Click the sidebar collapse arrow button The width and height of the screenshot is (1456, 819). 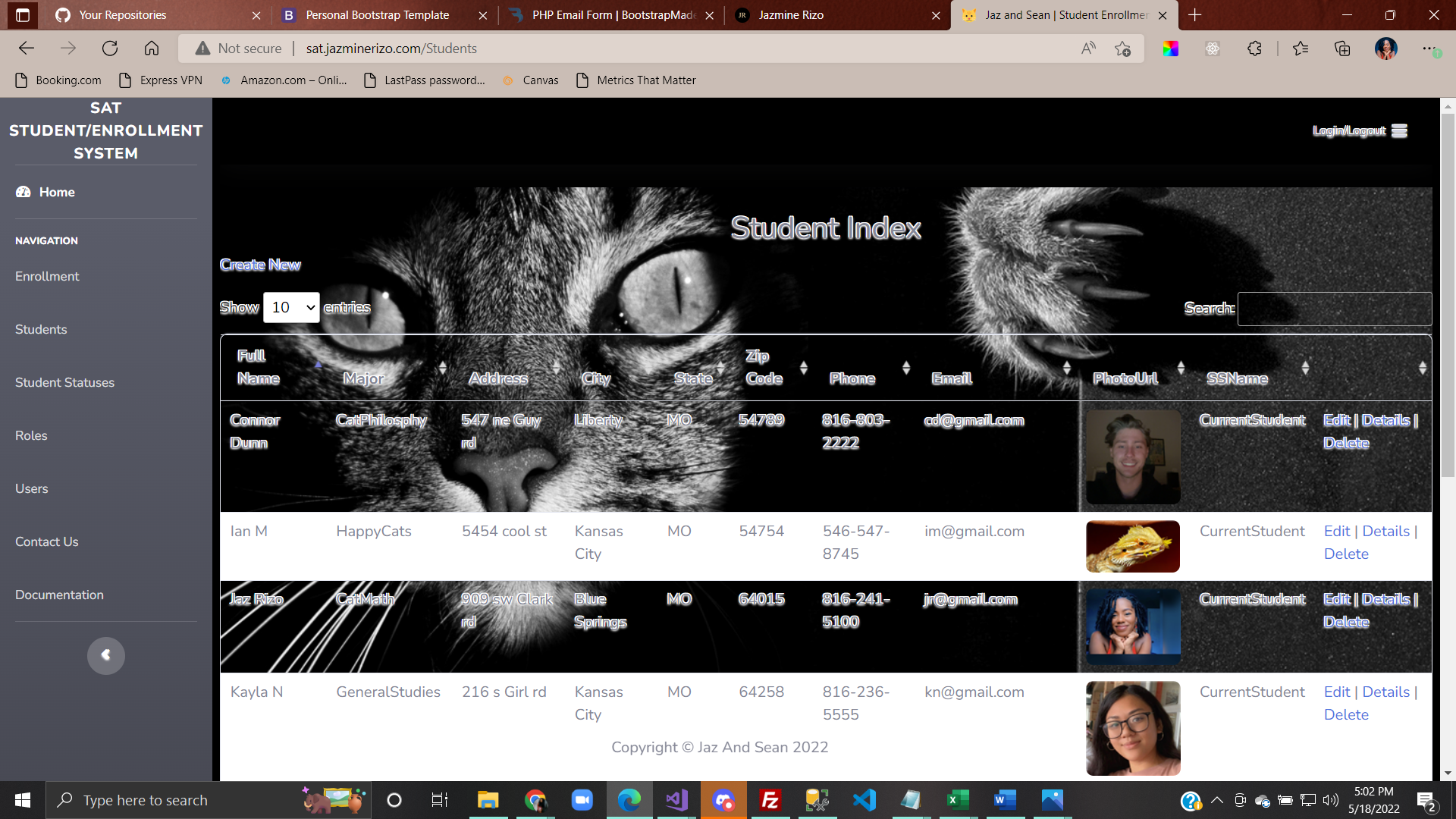coord(105,655)
